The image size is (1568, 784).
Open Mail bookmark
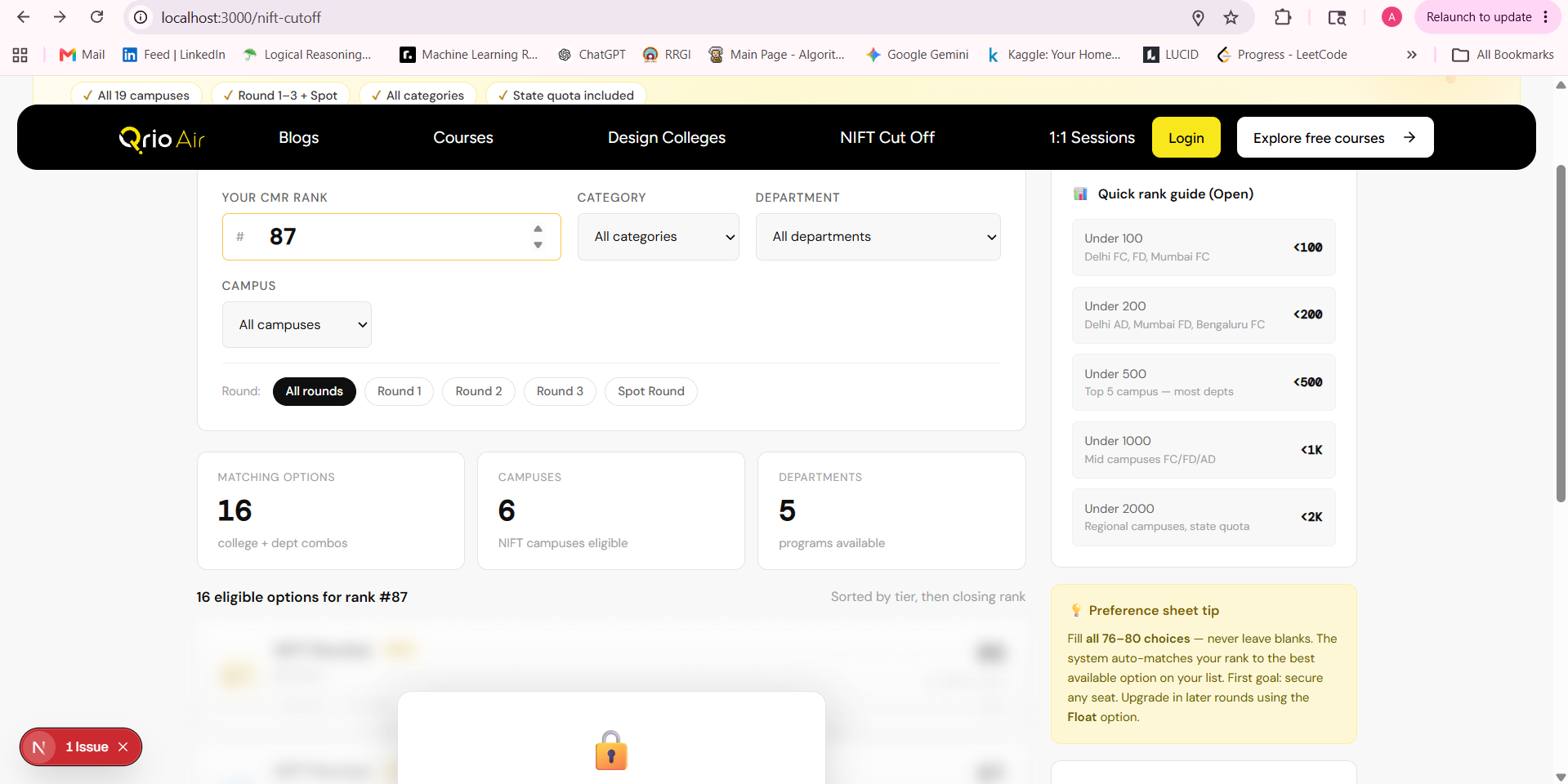[x=83, y=55]
